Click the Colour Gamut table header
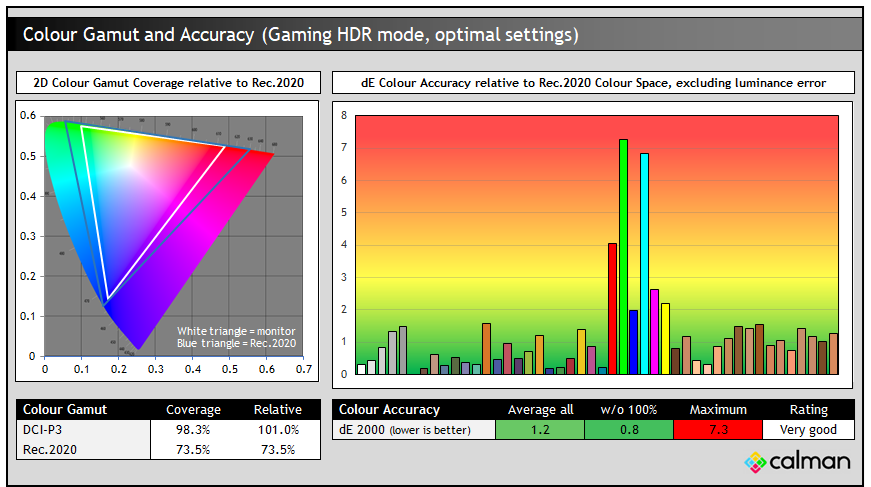Viewport: 871px width, 487px height. tap(65, 409)
